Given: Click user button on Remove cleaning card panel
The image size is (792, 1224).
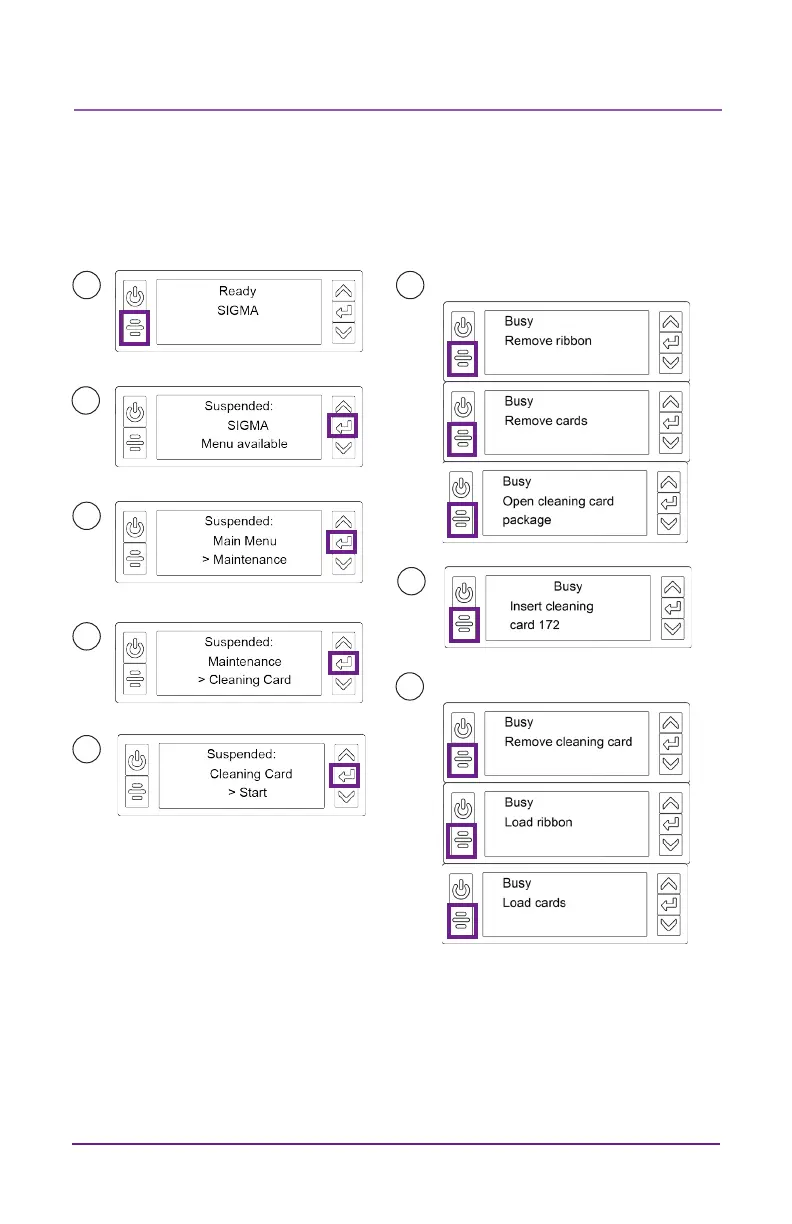Looking at the screenshot, I should pyautogui.click(x=461, y=759).
